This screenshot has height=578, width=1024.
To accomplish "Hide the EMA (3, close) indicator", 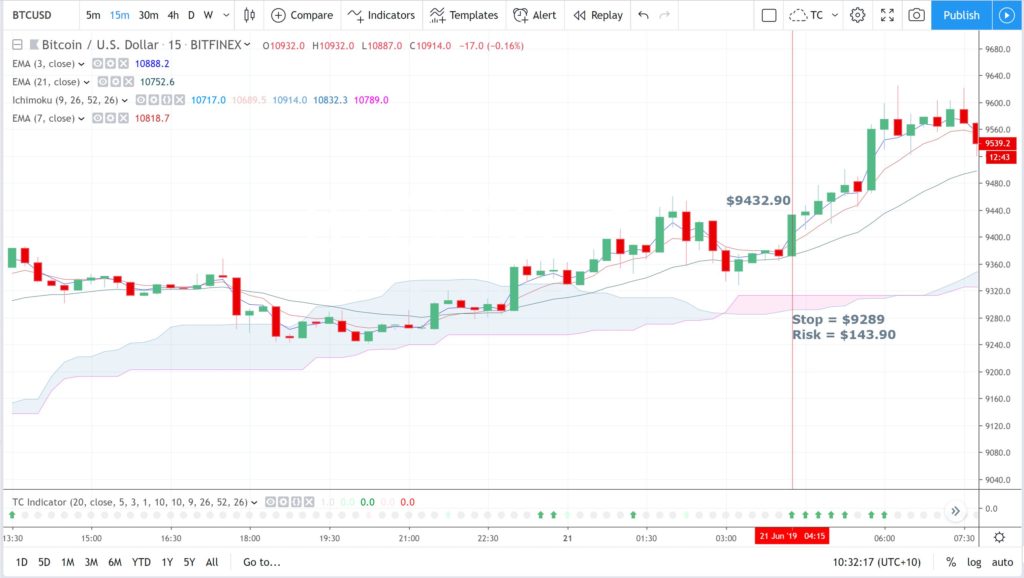I will pos(97,63).
